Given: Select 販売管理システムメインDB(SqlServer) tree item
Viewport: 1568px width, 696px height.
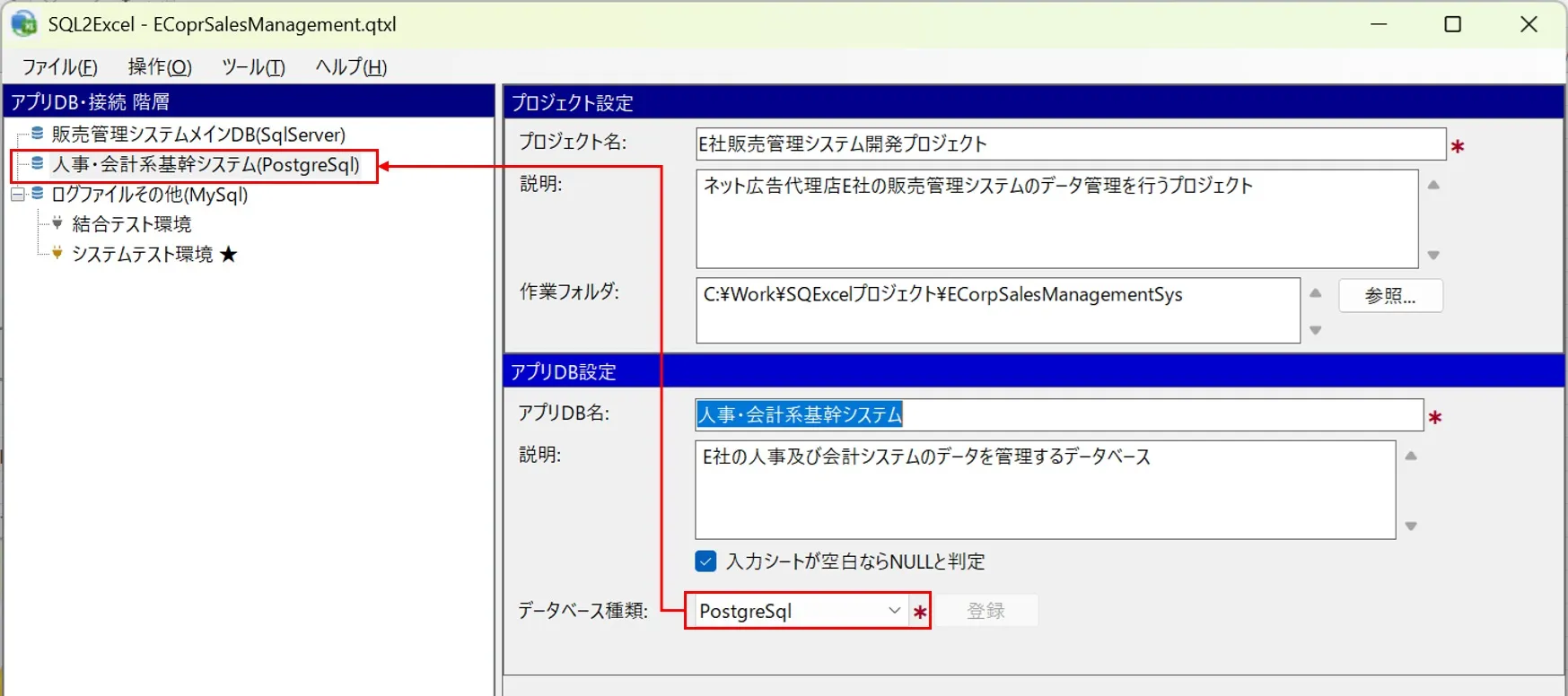Looking at the screenshot, I should 198,135.
